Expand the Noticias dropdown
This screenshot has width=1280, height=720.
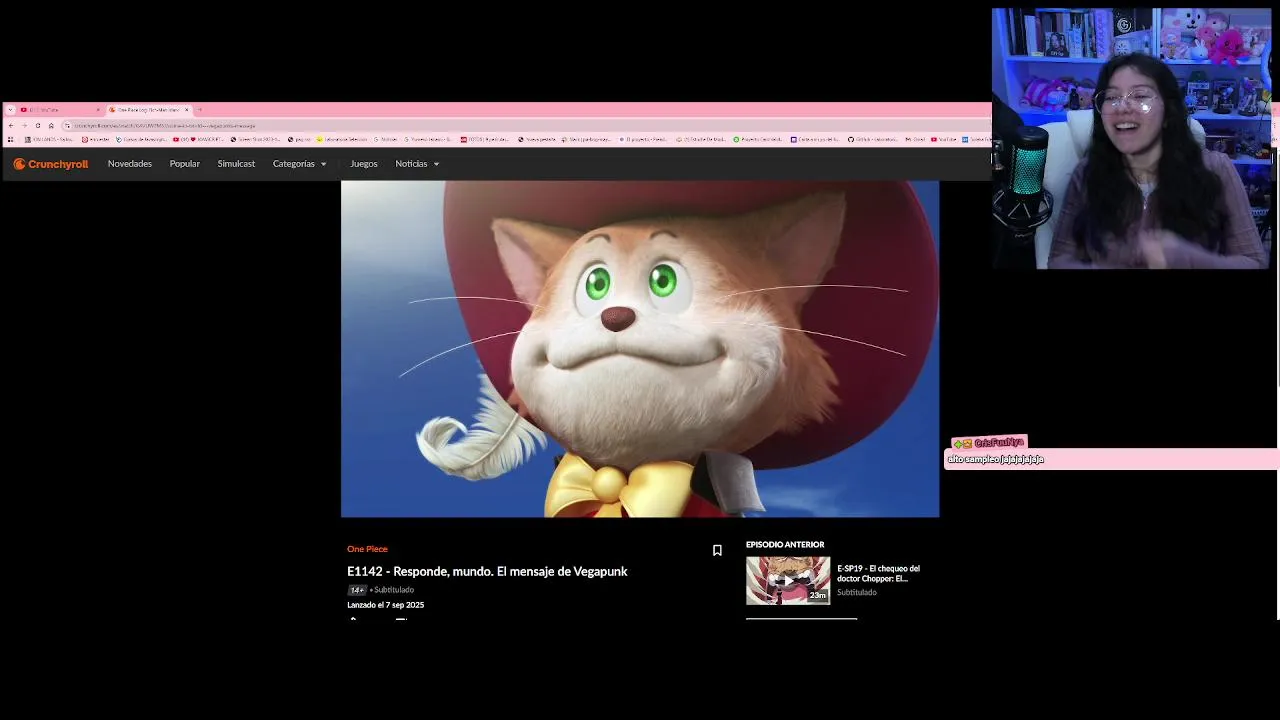417,164
